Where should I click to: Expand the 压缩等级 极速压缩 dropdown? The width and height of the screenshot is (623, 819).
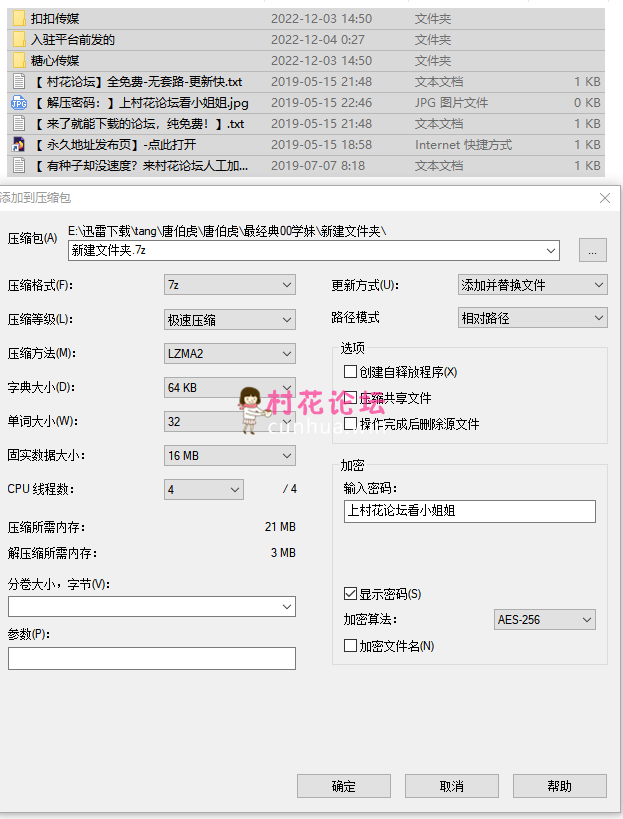230,320
